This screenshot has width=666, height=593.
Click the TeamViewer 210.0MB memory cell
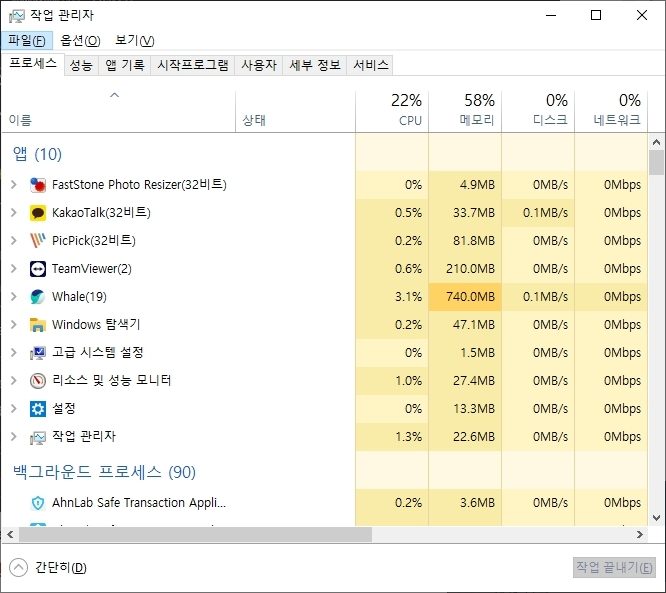click(465, 269)
